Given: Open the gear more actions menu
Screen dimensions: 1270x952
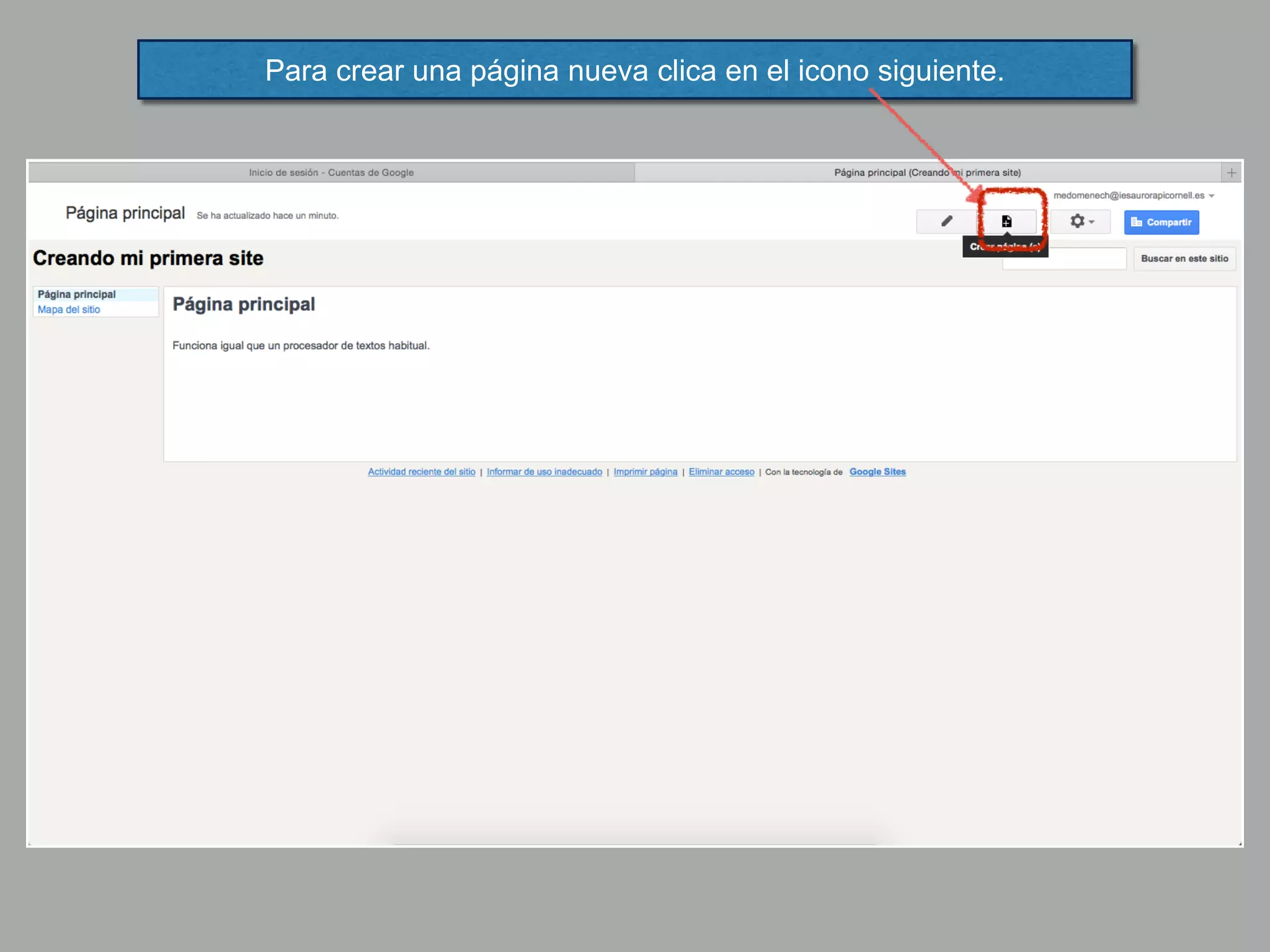Looking at the screenshot, I should click(1080, 221).
